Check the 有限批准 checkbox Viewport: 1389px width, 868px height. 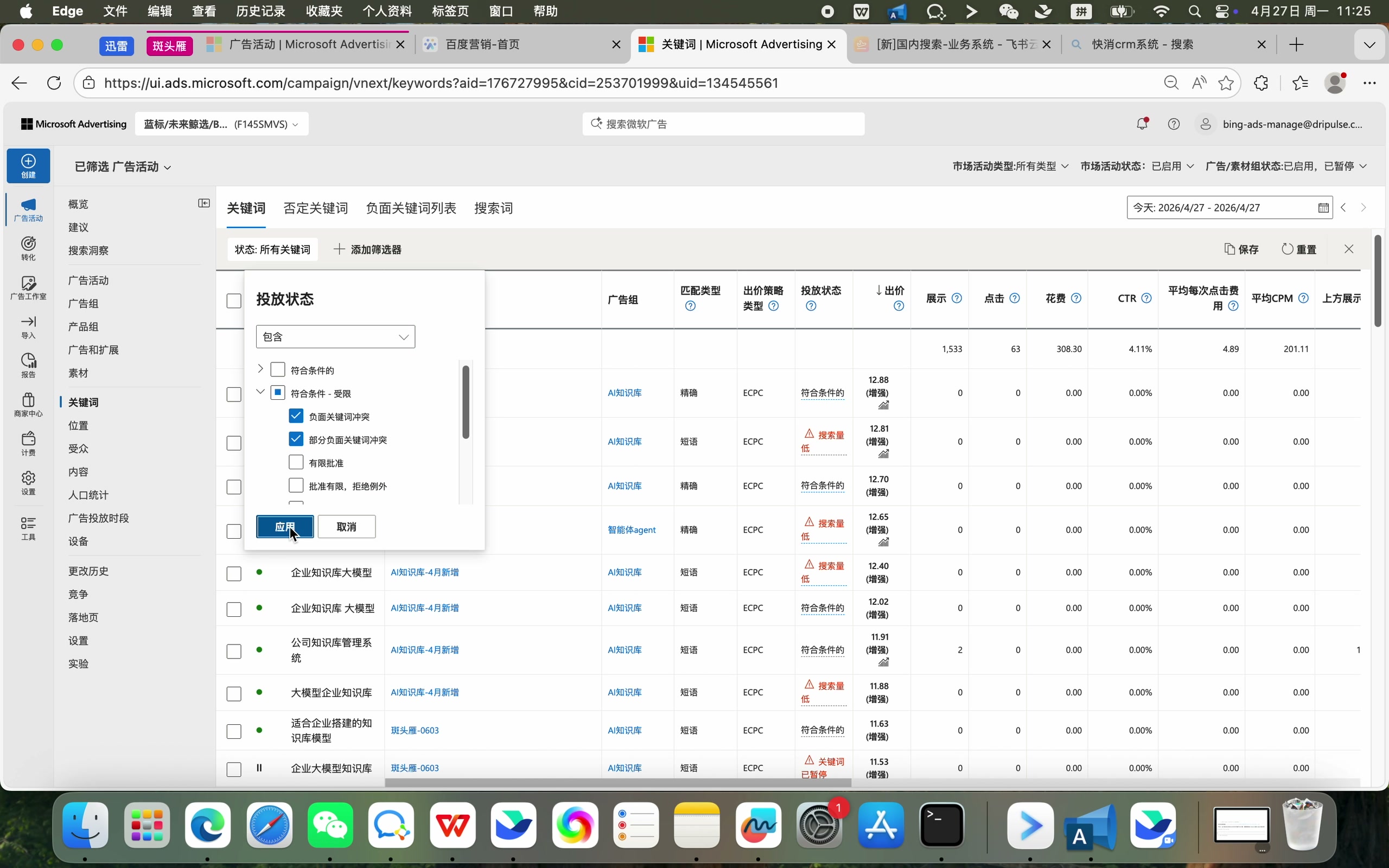point(296,462)
